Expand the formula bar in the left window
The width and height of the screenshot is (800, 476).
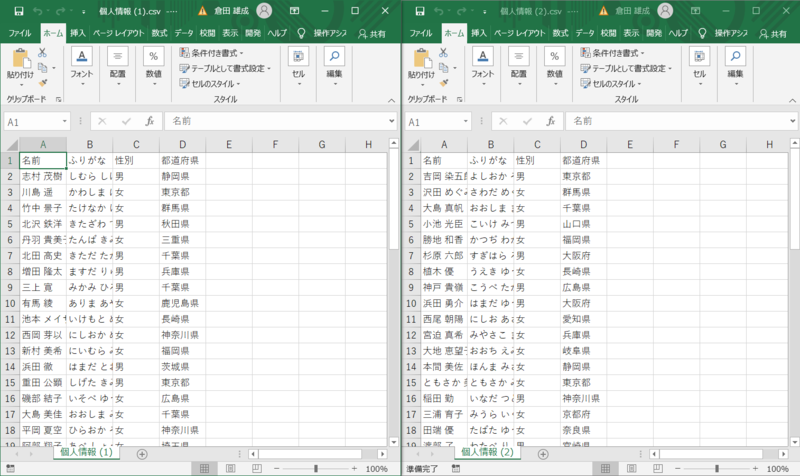pyautogui.click(x=392, y=121)
